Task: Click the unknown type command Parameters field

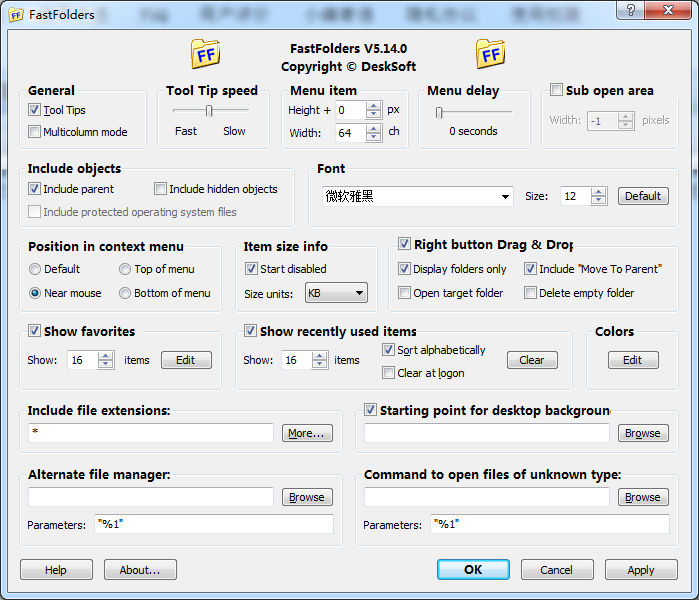Action: pos(550,524)
